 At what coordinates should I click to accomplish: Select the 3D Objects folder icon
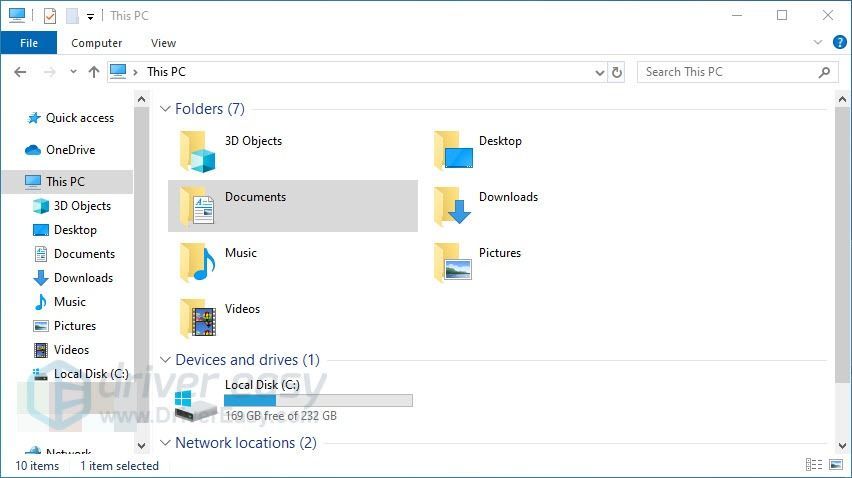coord(198,152)
